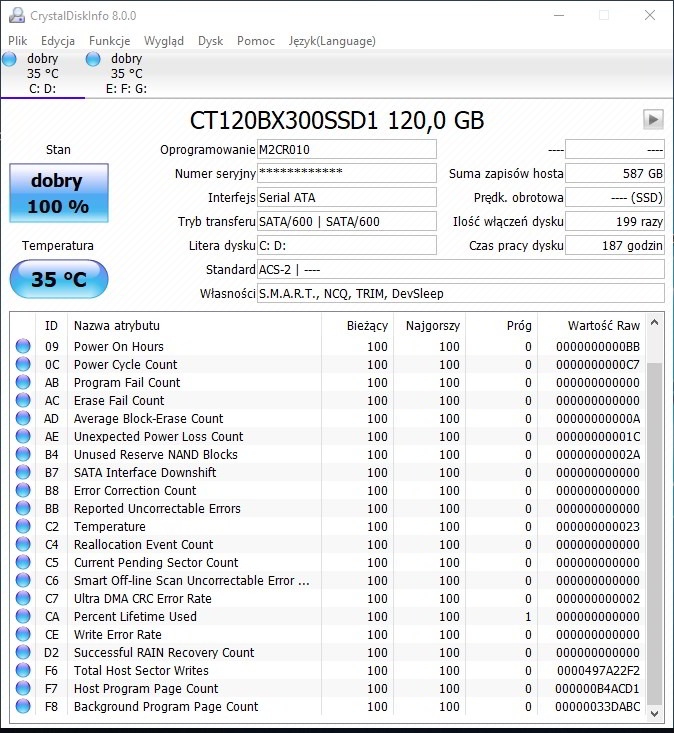Click the status orb for Error Correction Count
The width and height of the screenshot is (674, 733).
(x=23, y=490)
